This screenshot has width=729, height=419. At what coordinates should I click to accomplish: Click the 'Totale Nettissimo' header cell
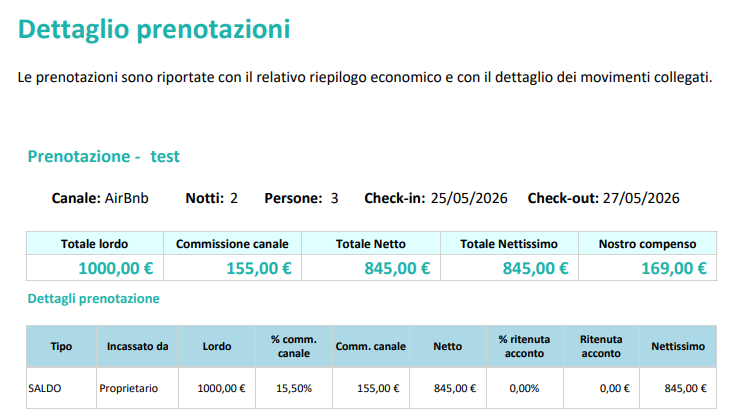coord(509,244)
